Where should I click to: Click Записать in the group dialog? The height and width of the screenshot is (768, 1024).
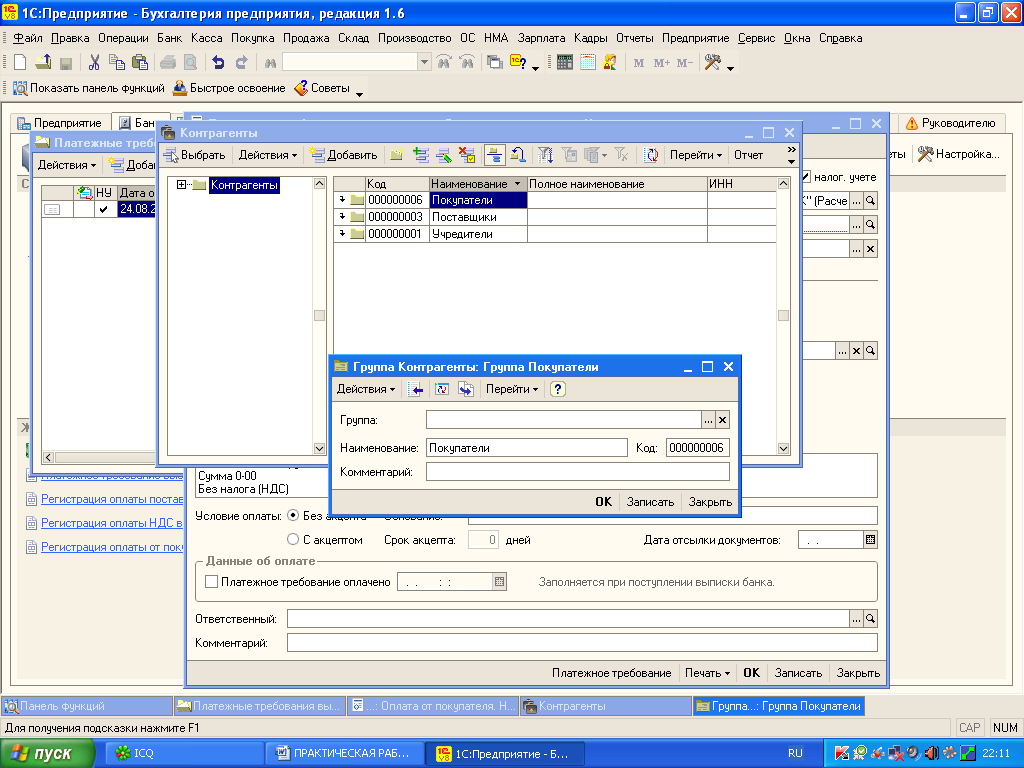pos(650,502)
